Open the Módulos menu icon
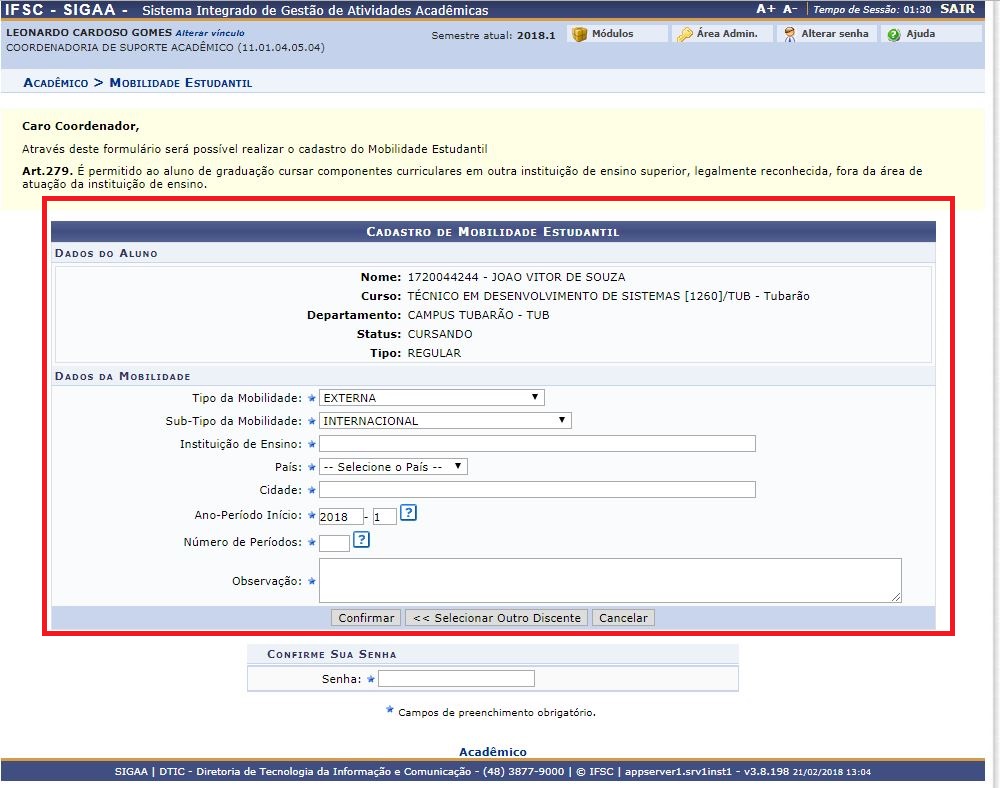The image size is (1000, 788). tap(579, 34)
